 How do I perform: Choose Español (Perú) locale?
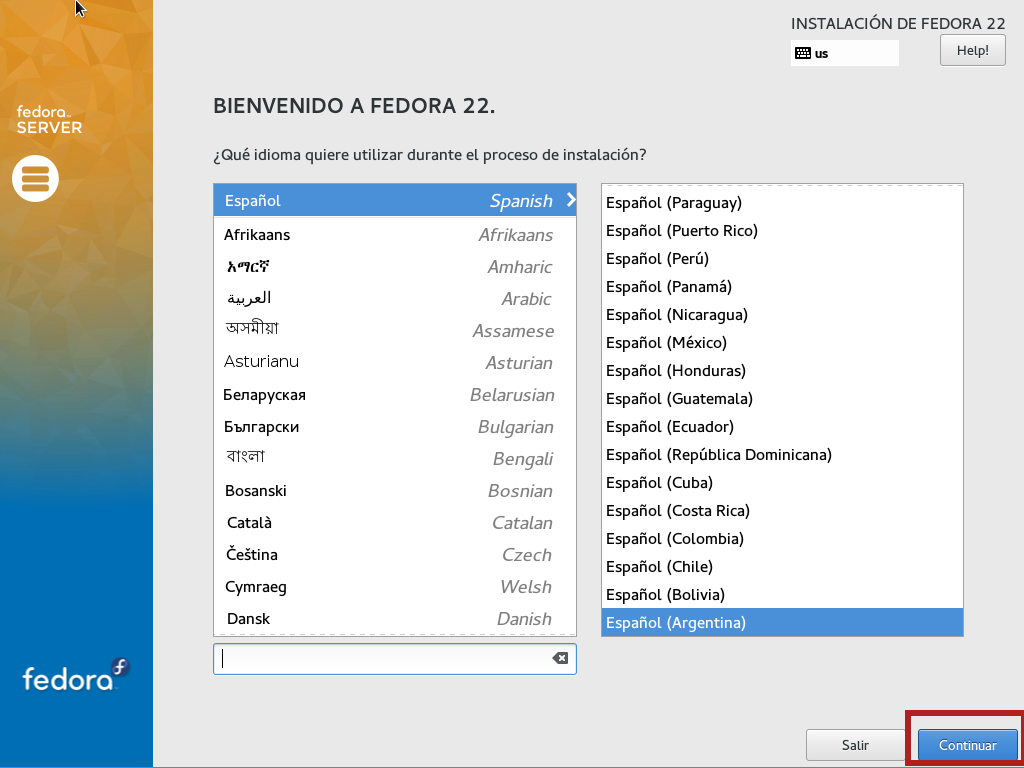coord(782,259)
